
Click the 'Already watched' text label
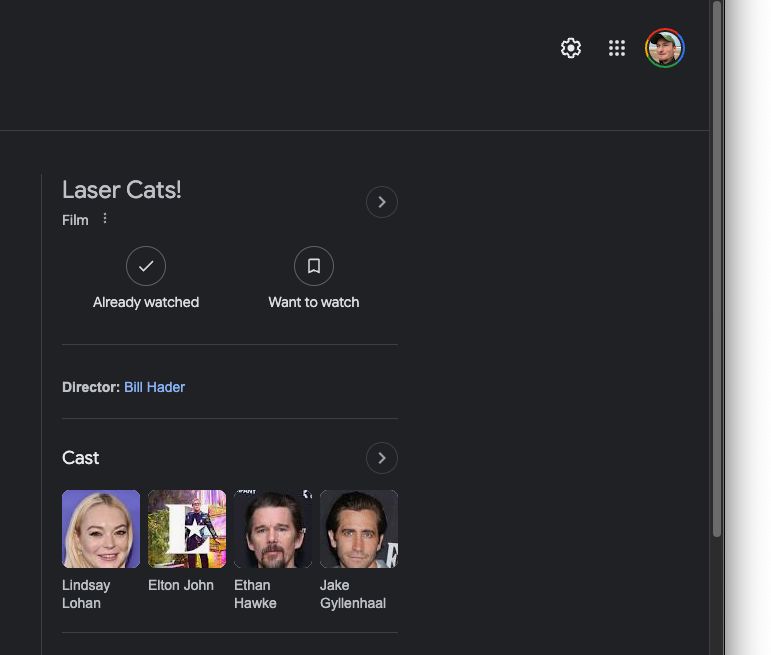click(146, 302)
